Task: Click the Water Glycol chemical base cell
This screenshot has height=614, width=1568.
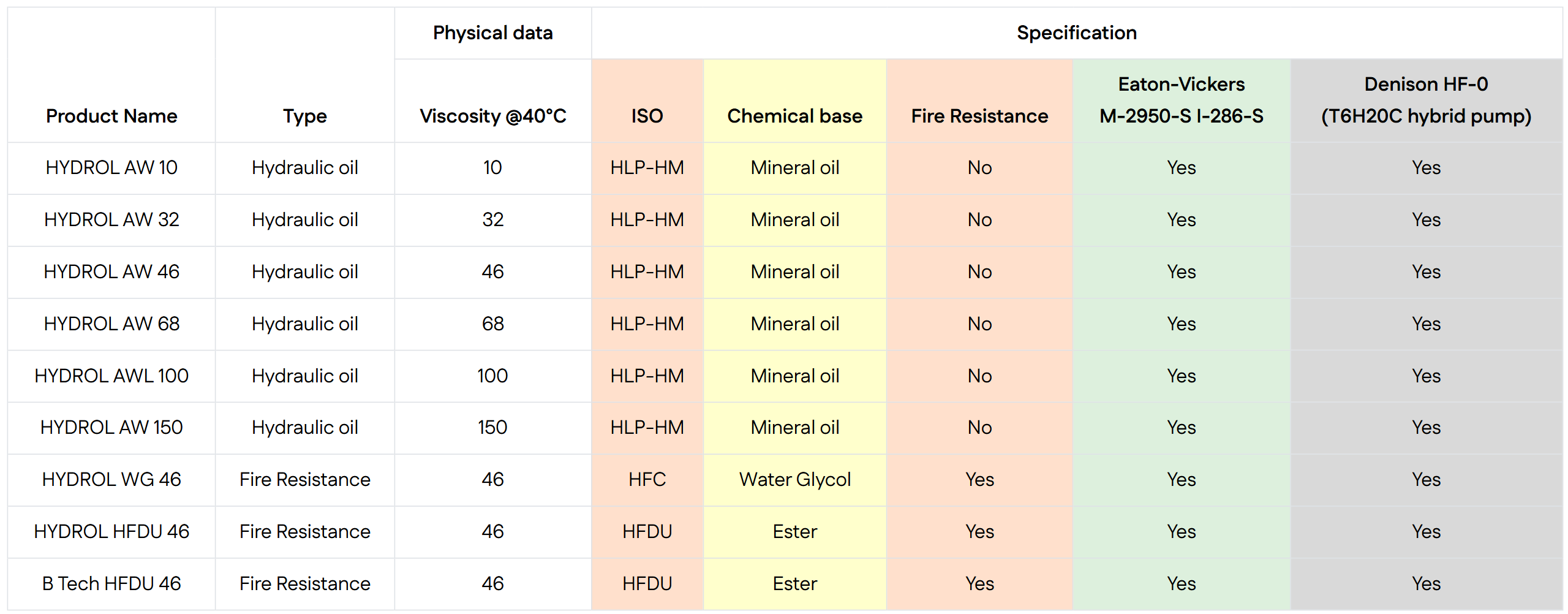Action: (x=794, y=479)
